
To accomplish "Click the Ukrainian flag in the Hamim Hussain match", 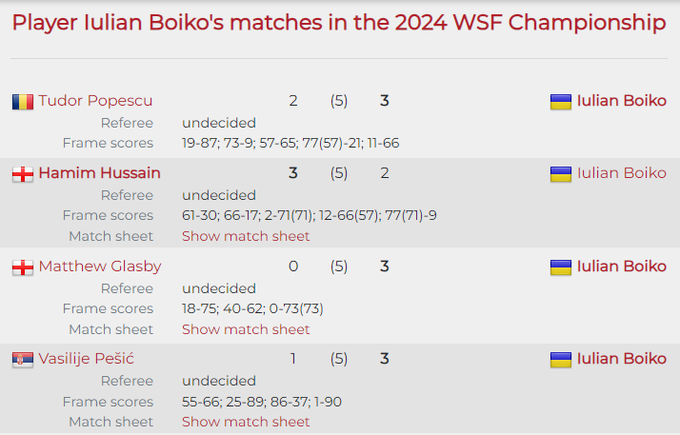I will 560,174.
